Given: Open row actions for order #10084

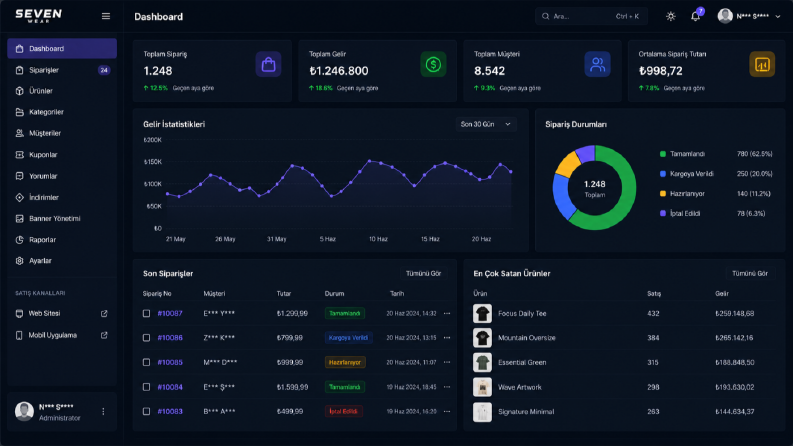Looking at the screenshot, I should [447, 387].
